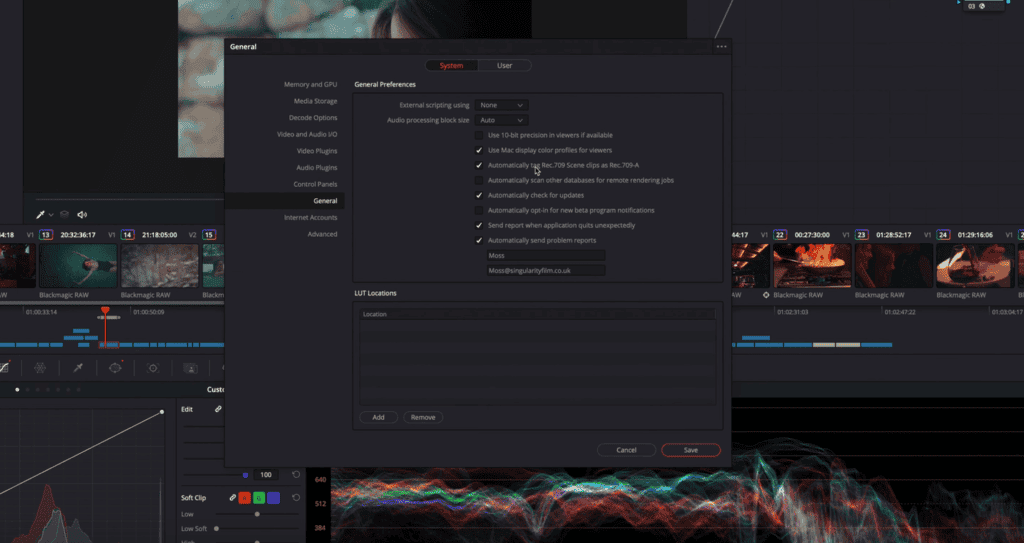Open Advanced settings
1024x543 pixels.
(322, 234)
